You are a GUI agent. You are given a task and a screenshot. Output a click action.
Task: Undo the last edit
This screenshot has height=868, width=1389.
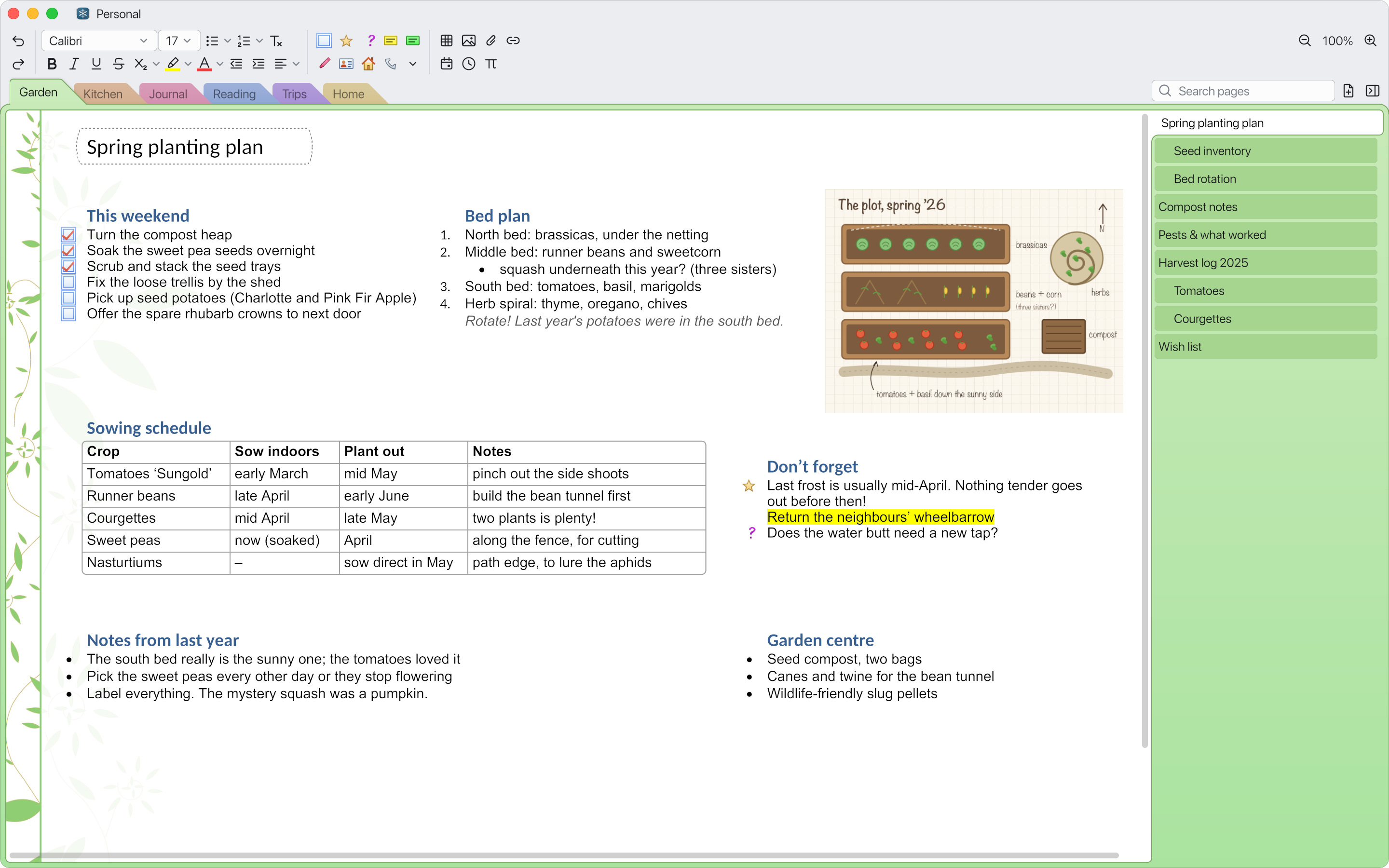click(x=18, y=41)
